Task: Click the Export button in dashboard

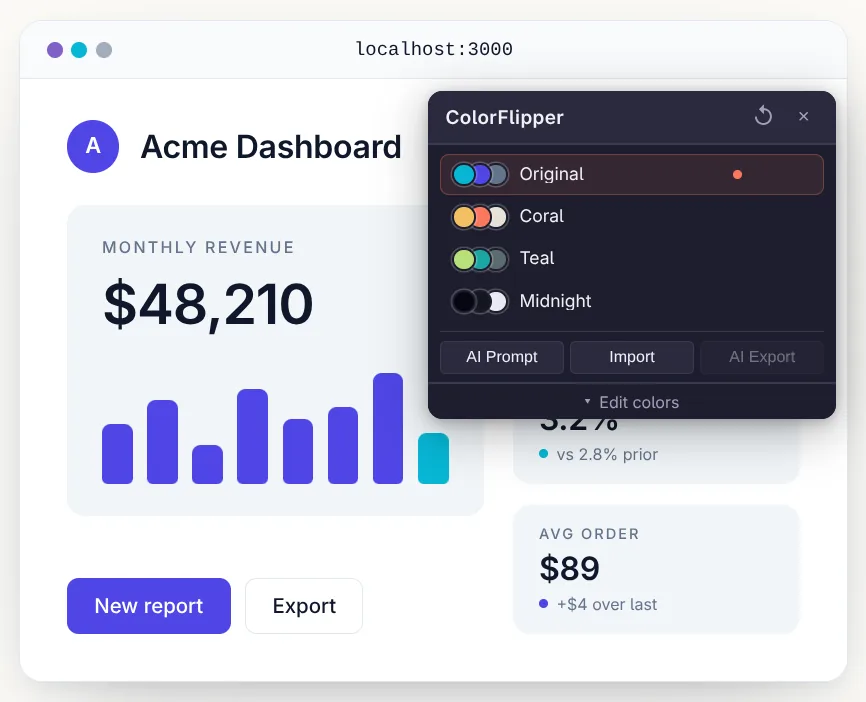Action: click(x=304, y=606)
